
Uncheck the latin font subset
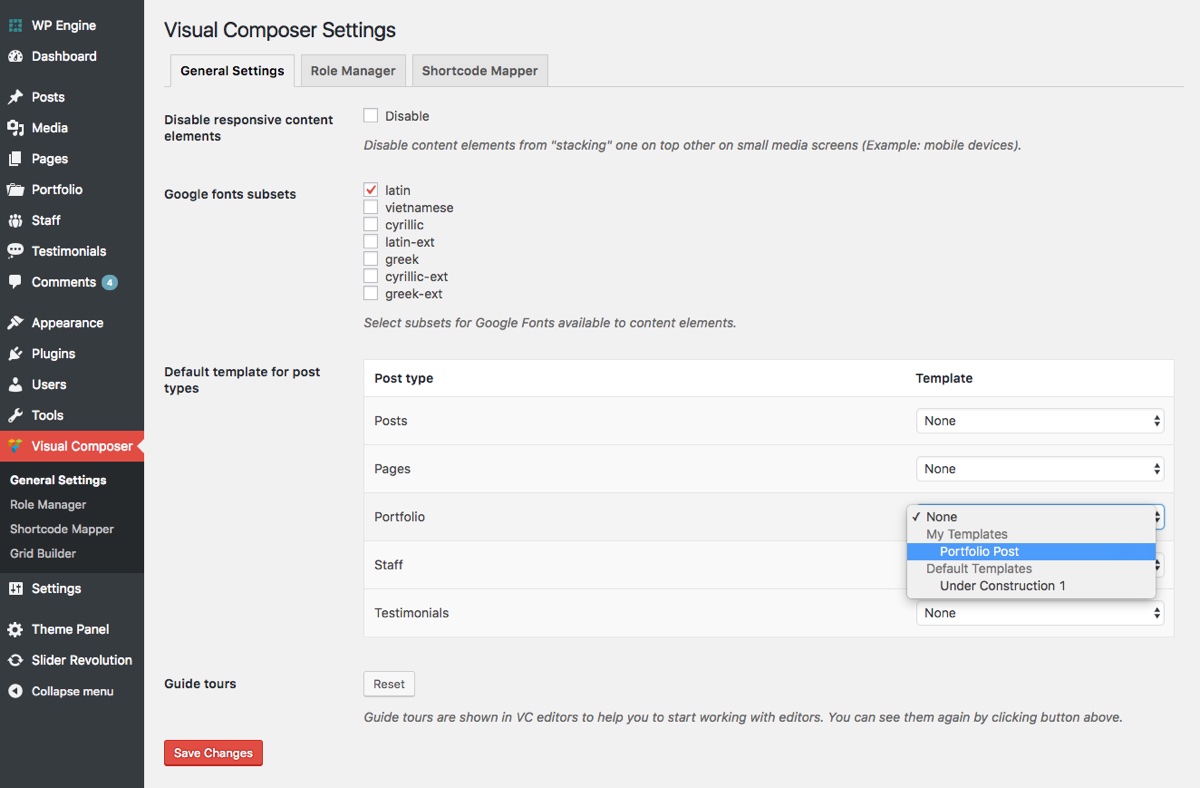point(371,190)
